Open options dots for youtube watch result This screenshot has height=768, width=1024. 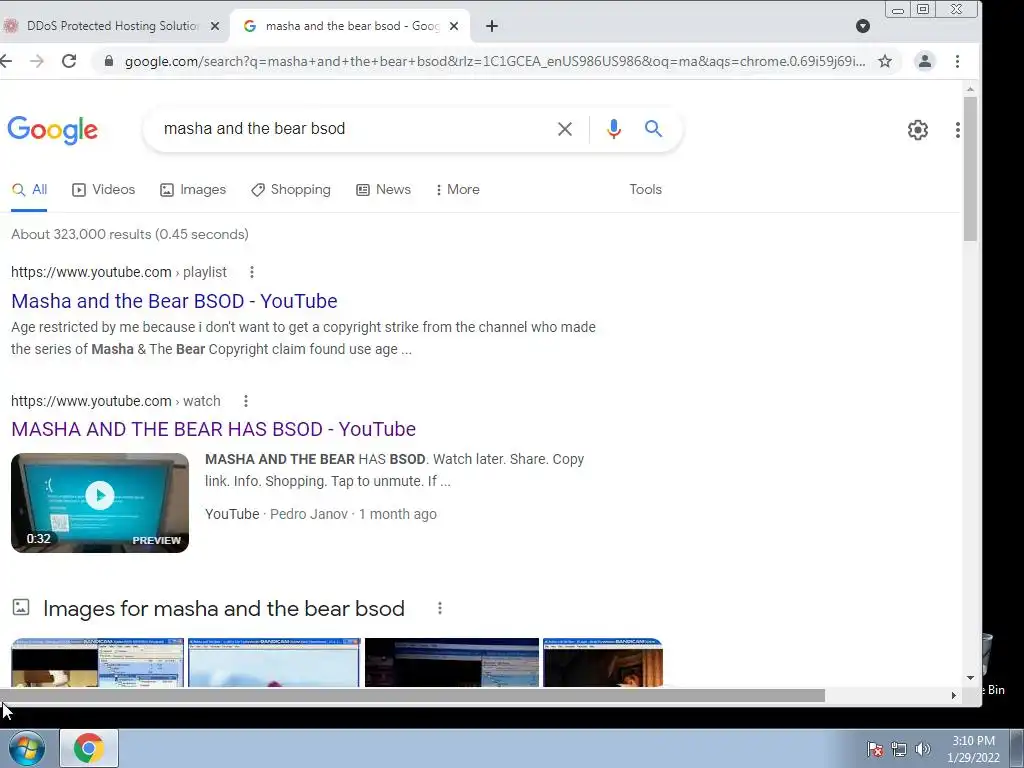coord(246,401)
